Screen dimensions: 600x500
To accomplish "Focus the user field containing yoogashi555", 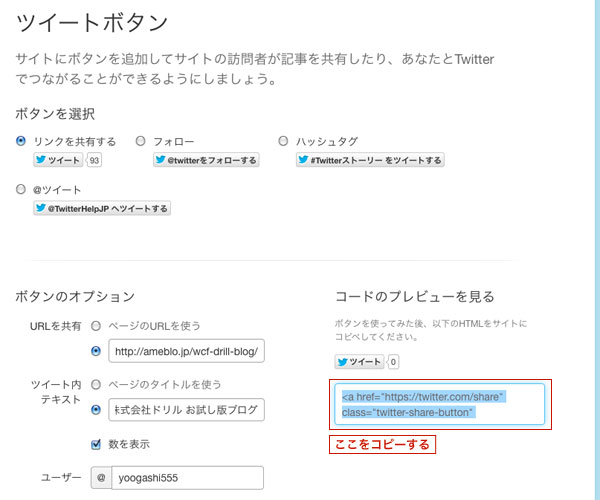I will (188, 478).
